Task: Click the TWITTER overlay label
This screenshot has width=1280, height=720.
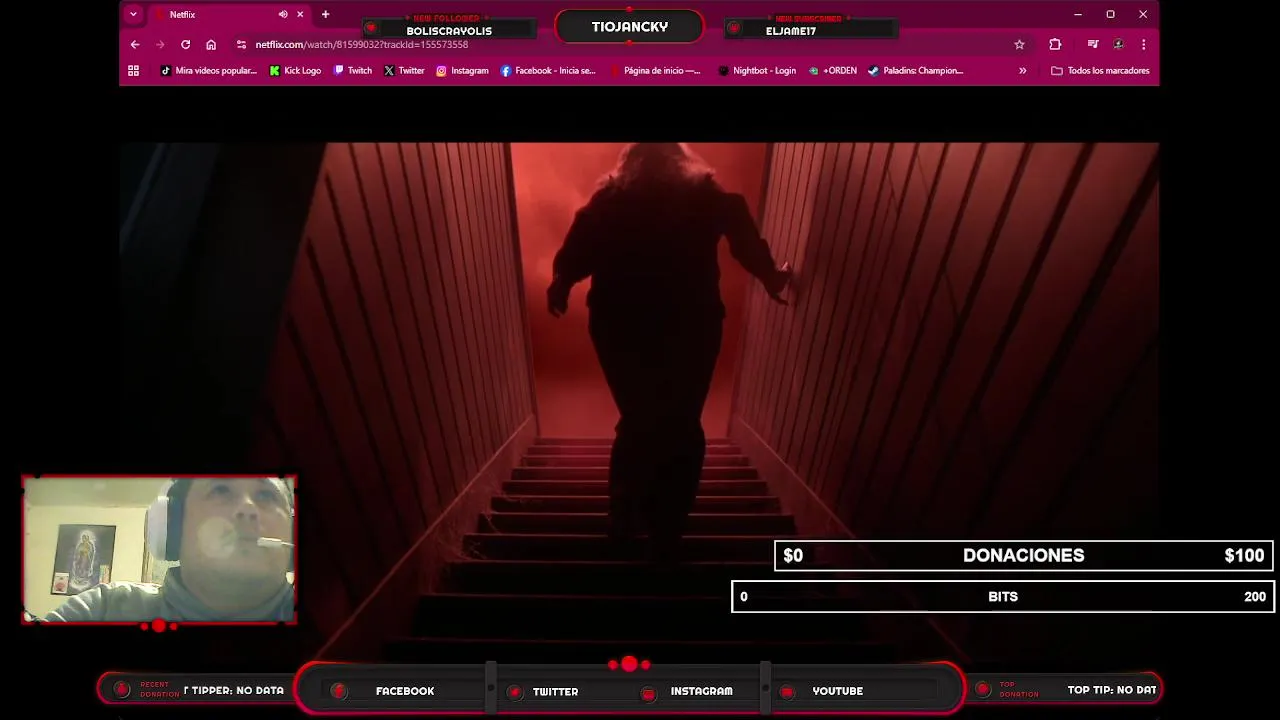Action: (x=555, y=691)
